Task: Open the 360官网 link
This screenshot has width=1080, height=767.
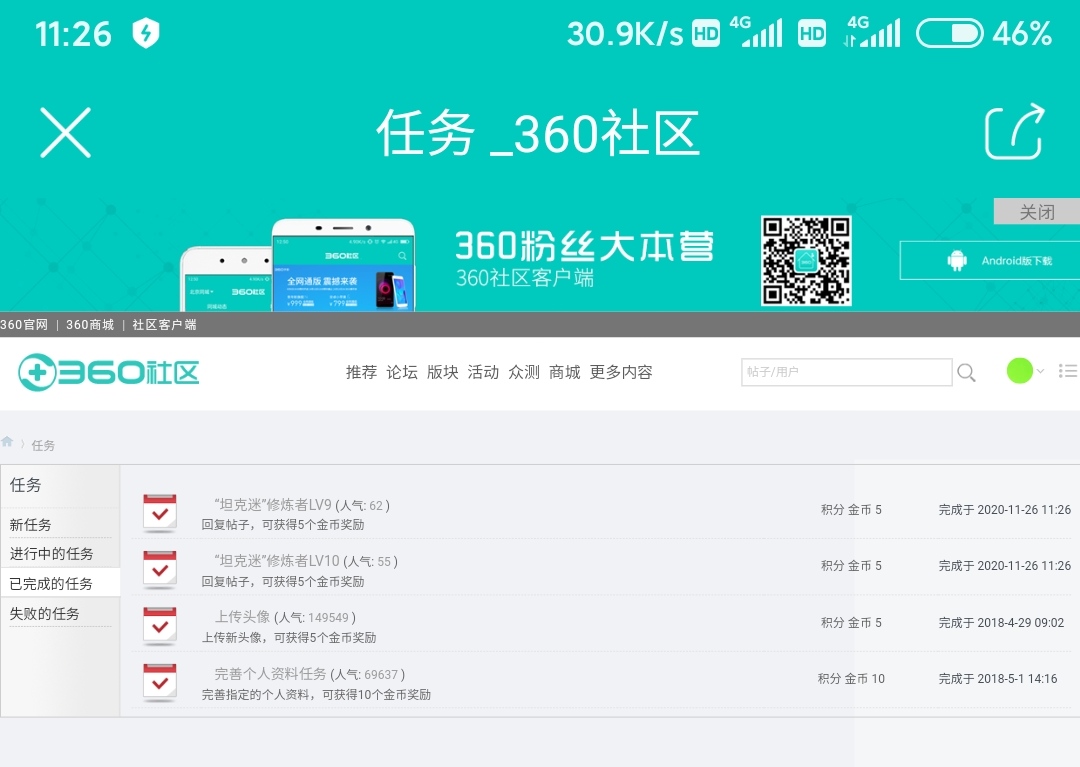Action: [x=24, y=324]
